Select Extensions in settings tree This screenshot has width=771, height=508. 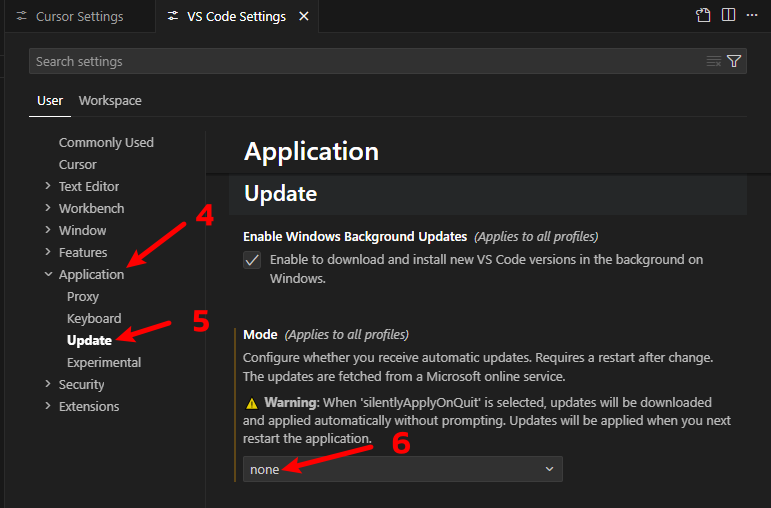click(x=89, y=406)
